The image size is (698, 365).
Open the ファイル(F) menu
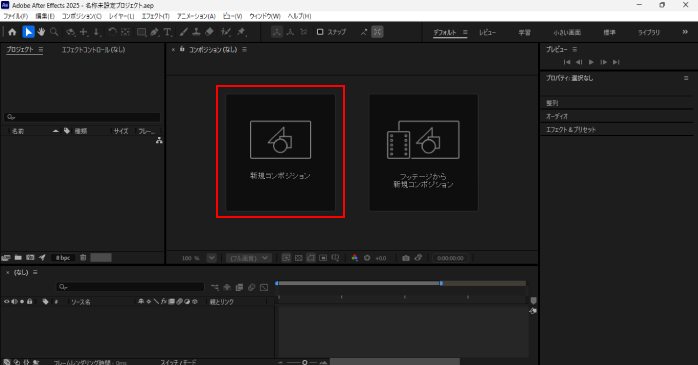click(16, 16)
